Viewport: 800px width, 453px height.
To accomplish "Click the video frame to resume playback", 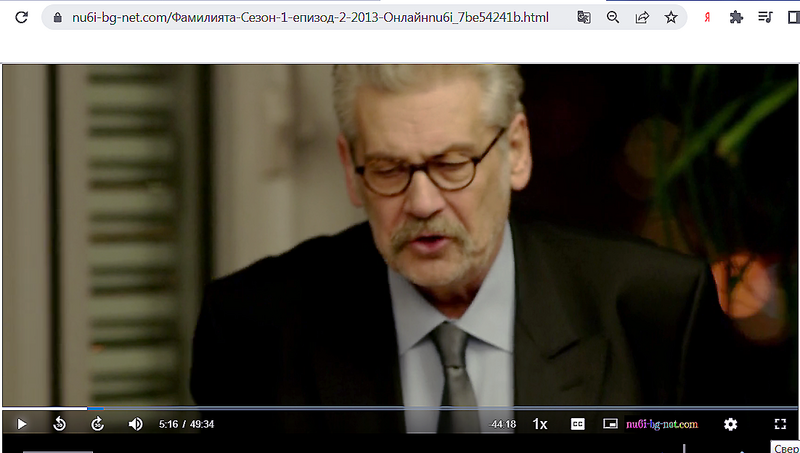I will point(400,235).
